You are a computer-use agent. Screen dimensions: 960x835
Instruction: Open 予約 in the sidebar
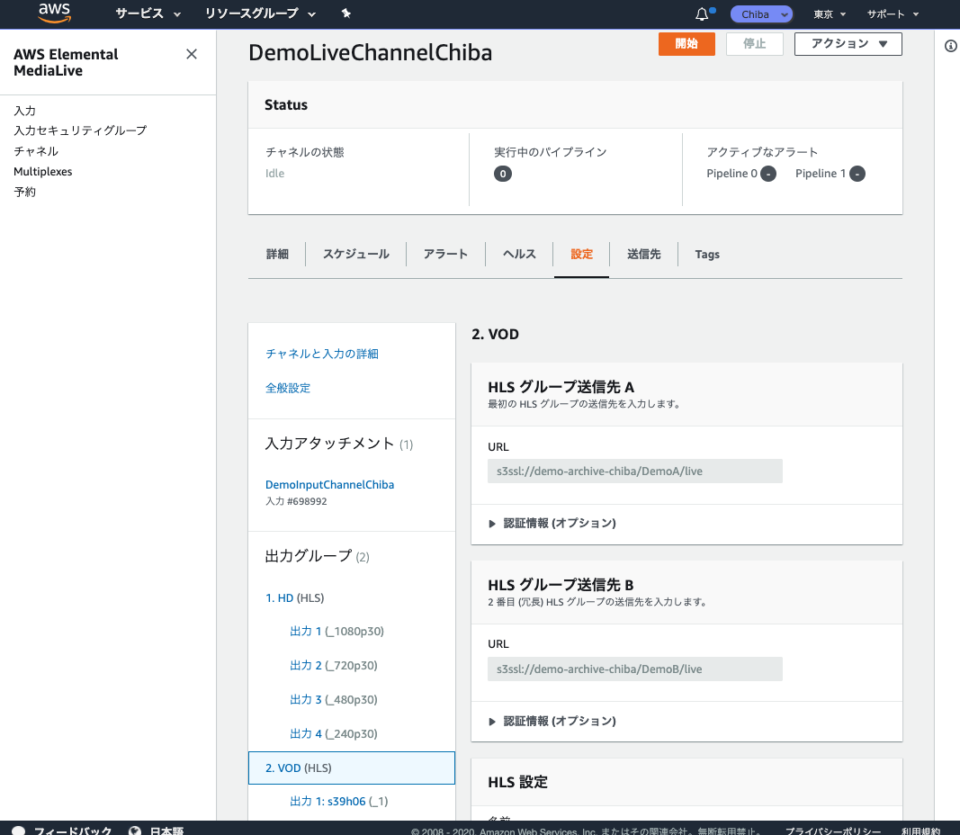25,192
